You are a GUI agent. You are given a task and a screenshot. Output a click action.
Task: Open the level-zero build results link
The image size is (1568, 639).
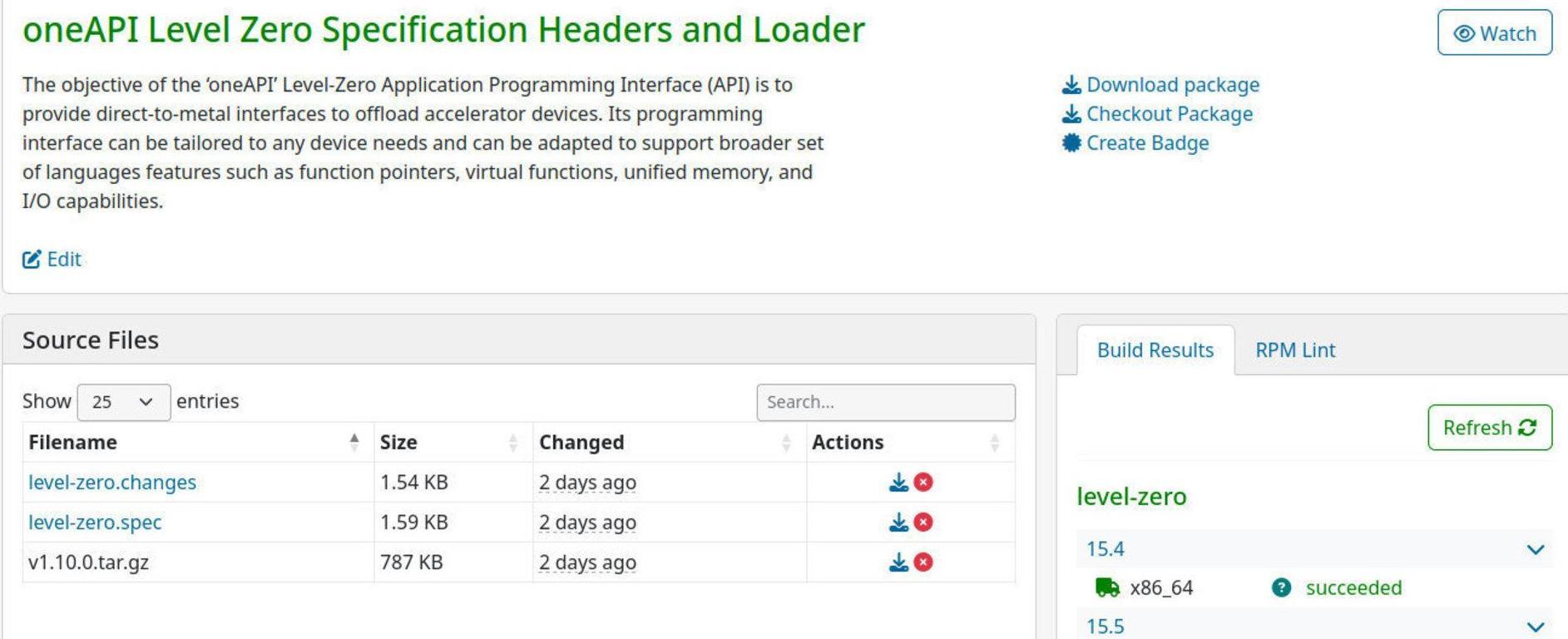[1131, 497]
